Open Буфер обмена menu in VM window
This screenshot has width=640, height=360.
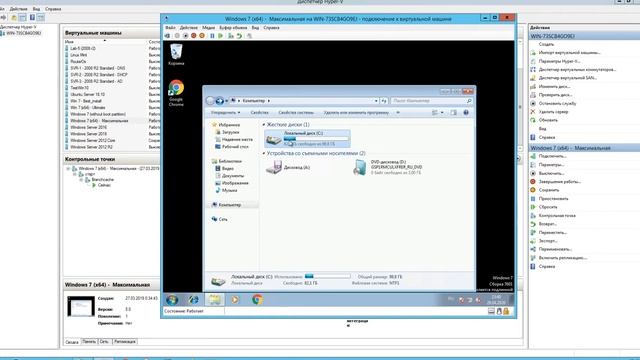pos(233,28)
